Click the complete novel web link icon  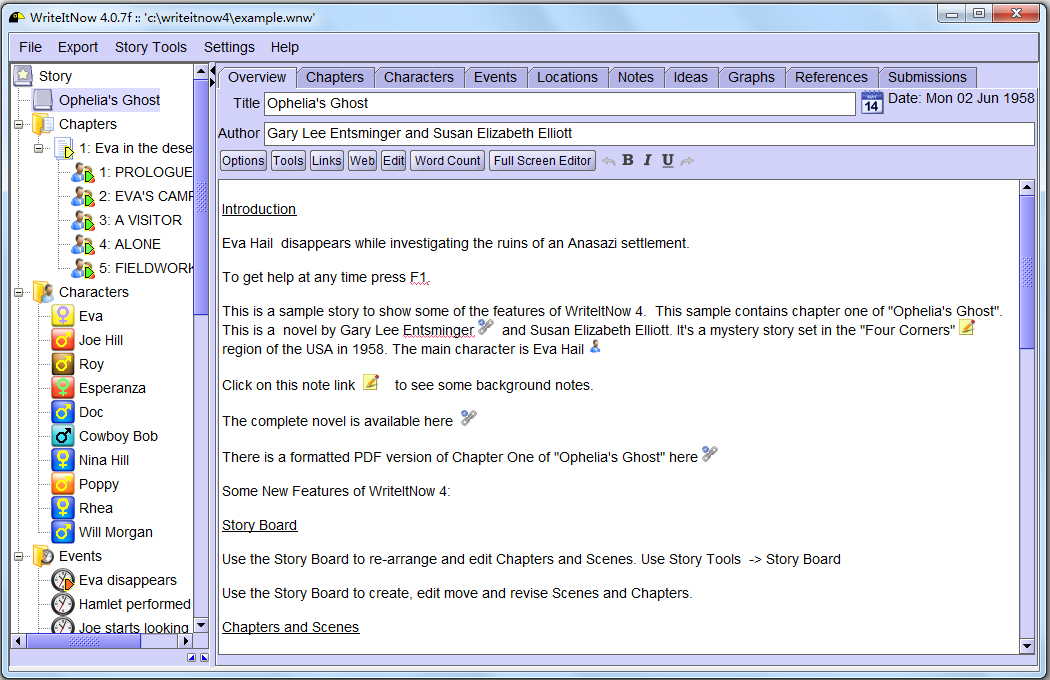click(x=469, y=418)
